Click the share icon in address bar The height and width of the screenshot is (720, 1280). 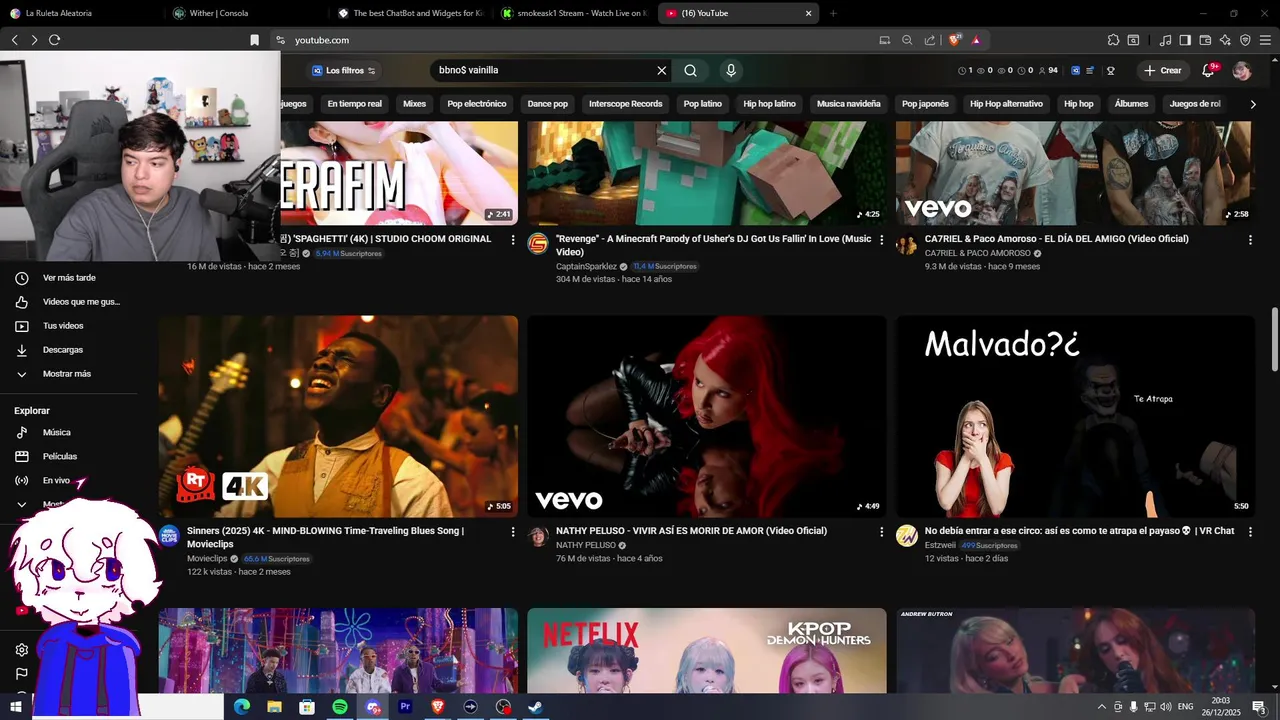(x=930, y=40)
